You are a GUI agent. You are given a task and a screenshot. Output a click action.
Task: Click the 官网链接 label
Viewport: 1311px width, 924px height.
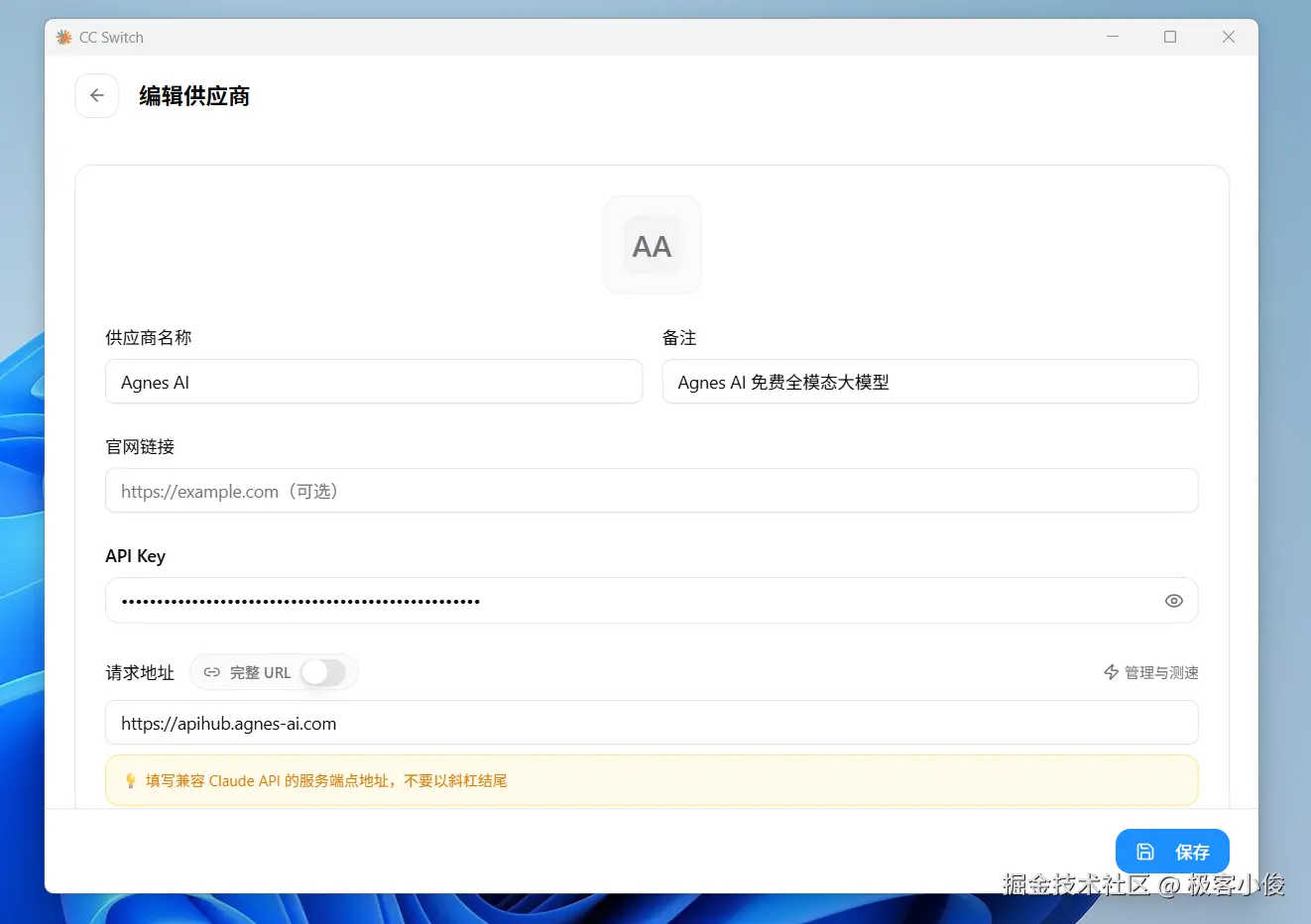[140, 447]
